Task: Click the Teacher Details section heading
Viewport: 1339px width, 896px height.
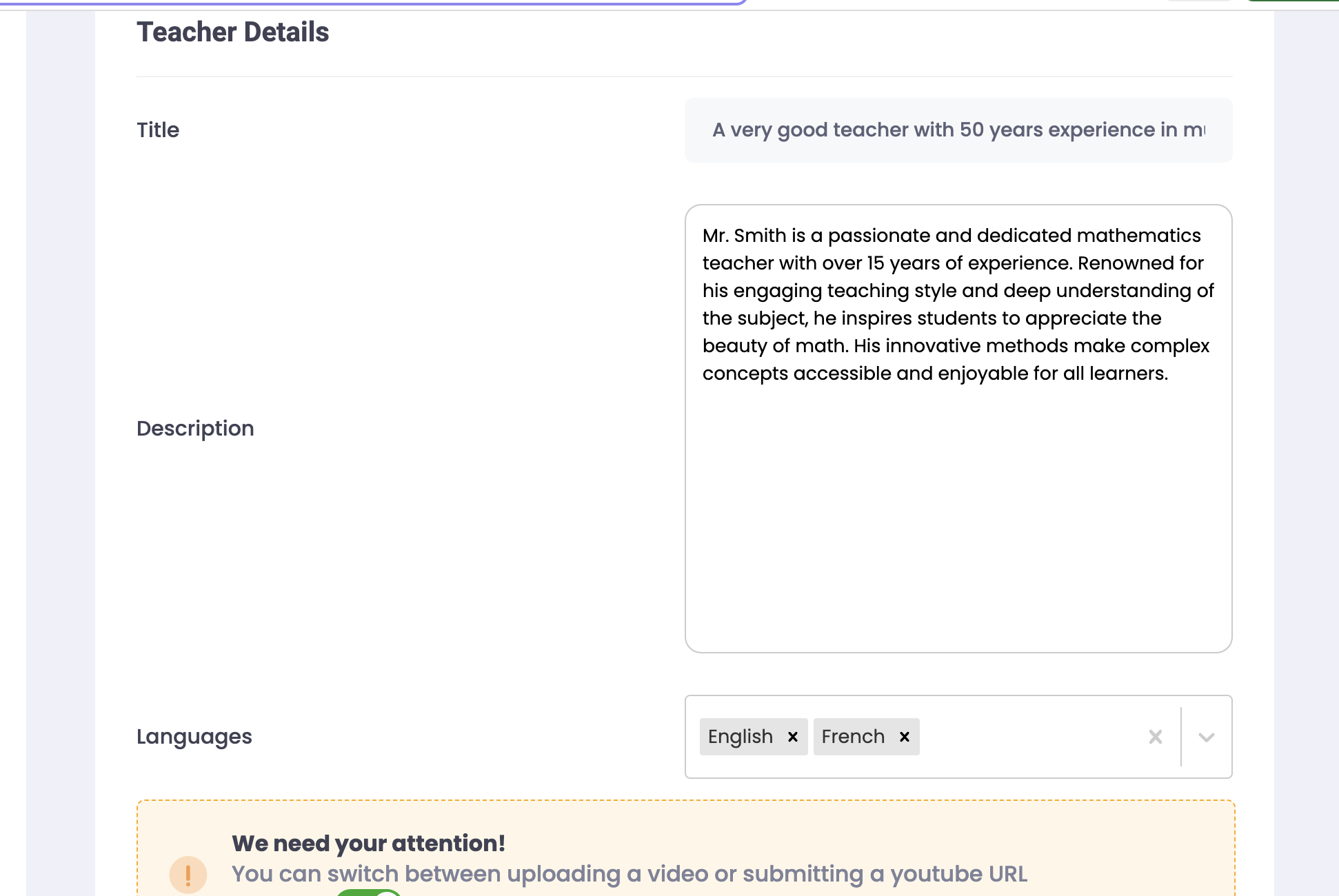Action: point(232,32)
